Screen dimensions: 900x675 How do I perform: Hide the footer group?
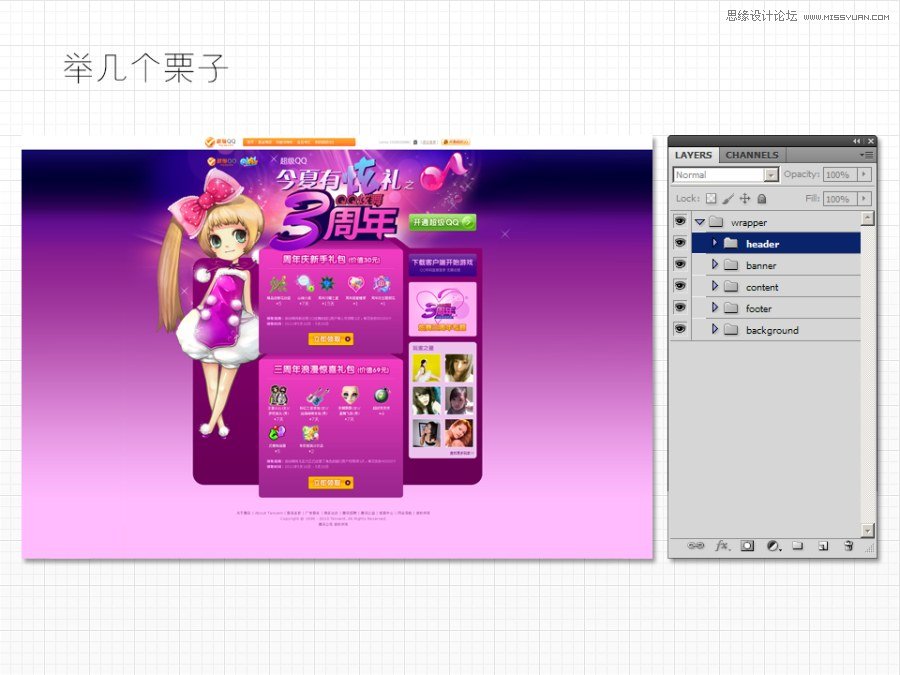pyautogui.click(x=680, y=307)
